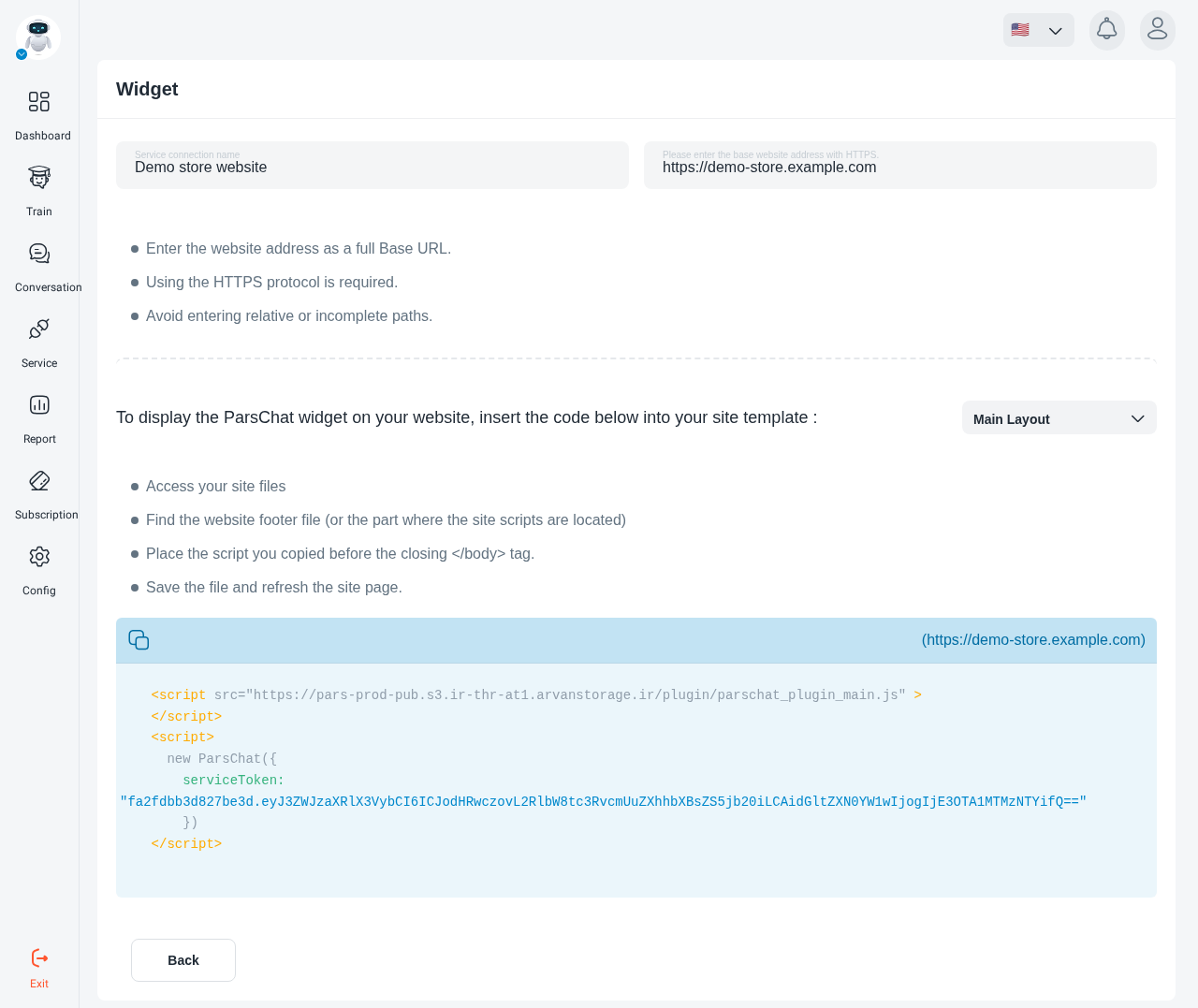Click the Exit logout icon
This screenshot has height=1008, width=1198.
tap(39, 957)
